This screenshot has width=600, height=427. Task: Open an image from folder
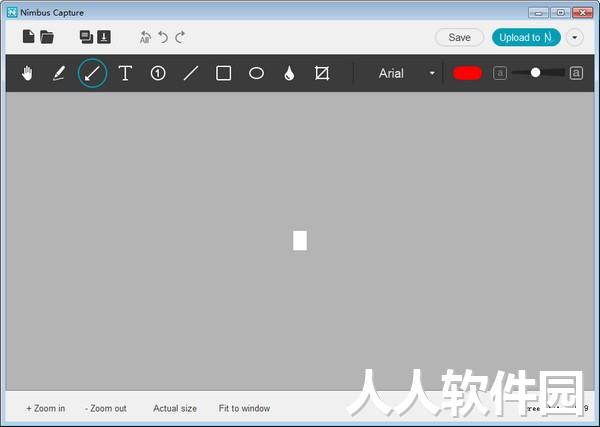(47, 37)
